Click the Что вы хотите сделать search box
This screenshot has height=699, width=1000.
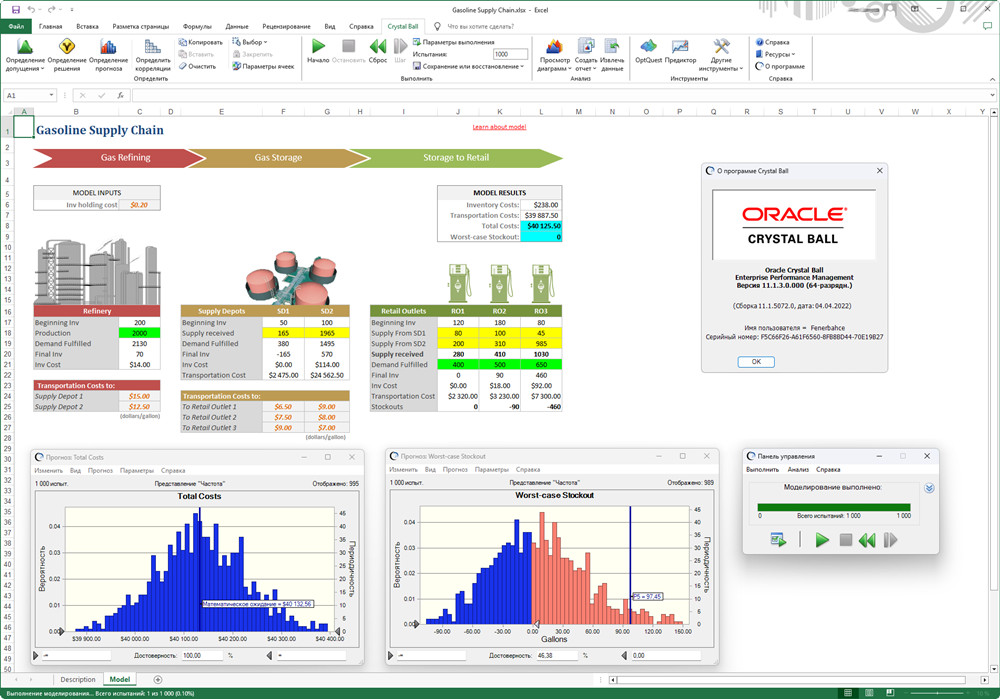480,27
